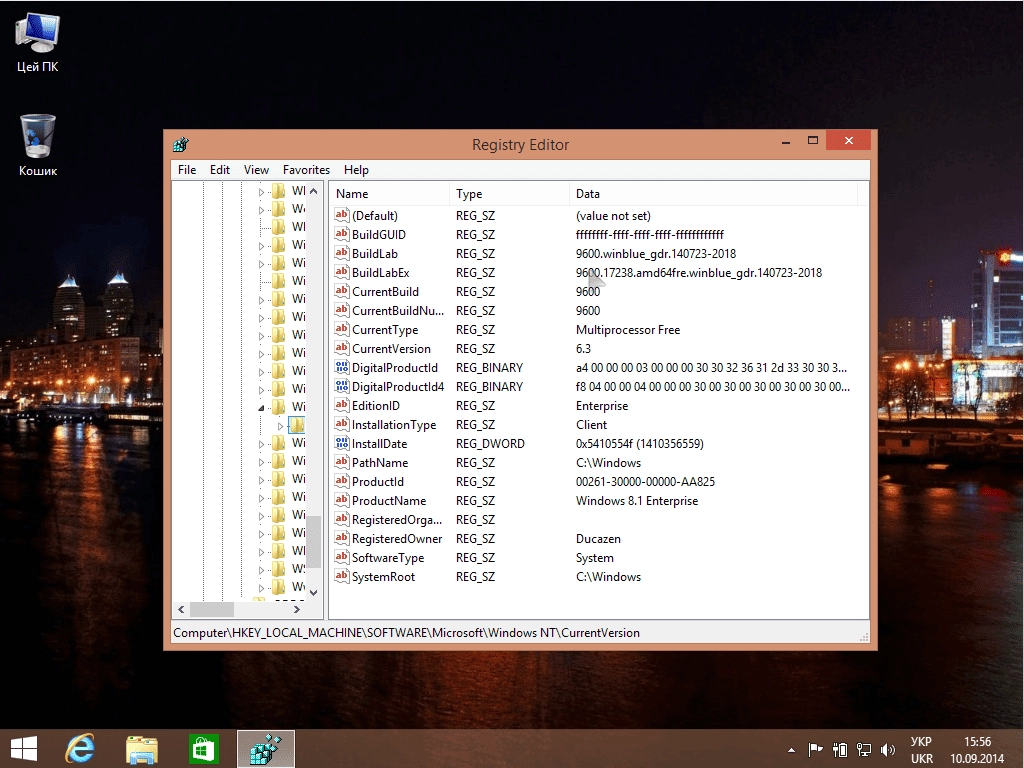The width and height of the screenshot is (1024, 768).
Task: Select the '00261-30000-00000-AA825' data value
Action: [x=645, y=482]
